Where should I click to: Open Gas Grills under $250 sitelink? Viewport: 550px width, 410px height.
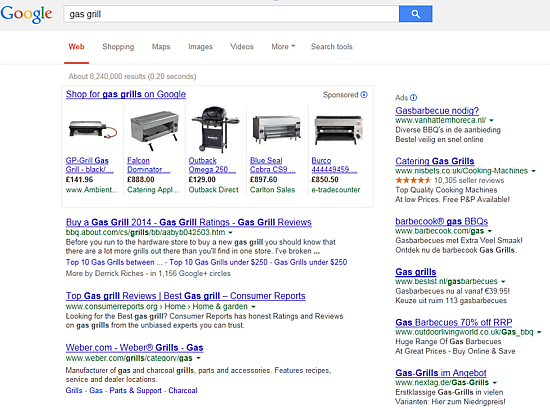pos(310,262)
